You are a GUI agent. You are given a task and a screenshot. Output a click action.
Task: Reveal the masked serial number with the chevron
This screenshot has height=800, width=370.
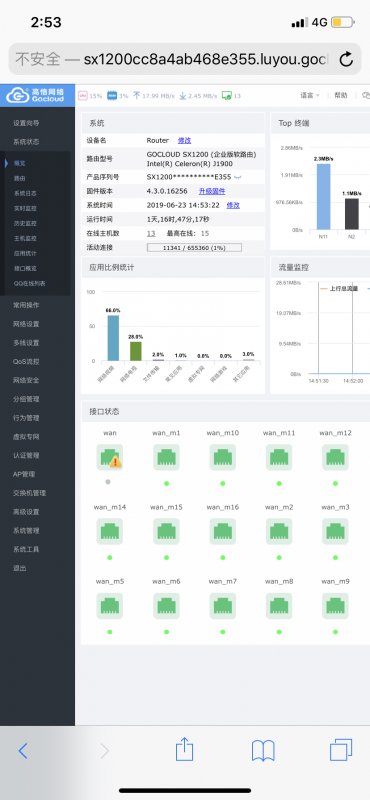tap(237, 177)
